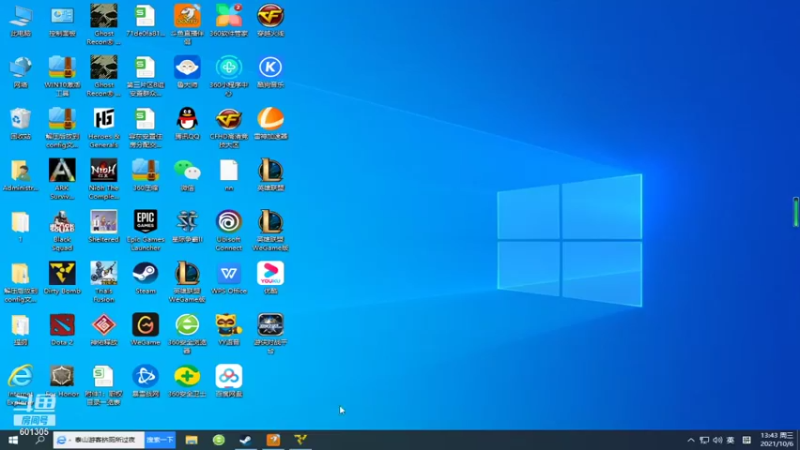Open the folder named 1
800x450 pixels.
(x=20, y=227)
